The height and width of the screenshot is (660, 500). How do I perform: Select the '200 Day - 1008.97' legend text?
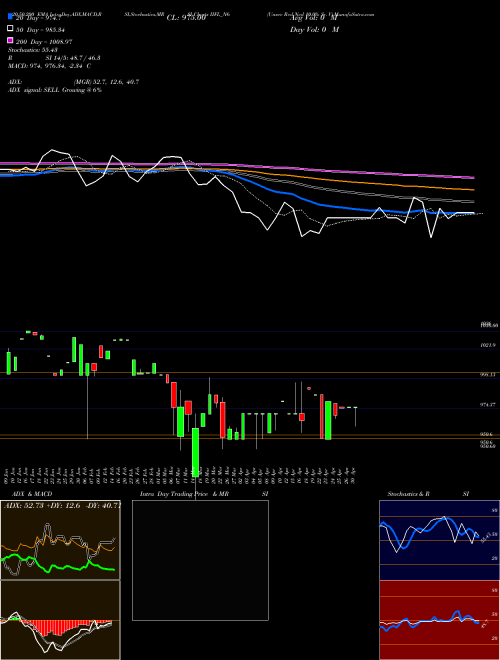[44, 42]
